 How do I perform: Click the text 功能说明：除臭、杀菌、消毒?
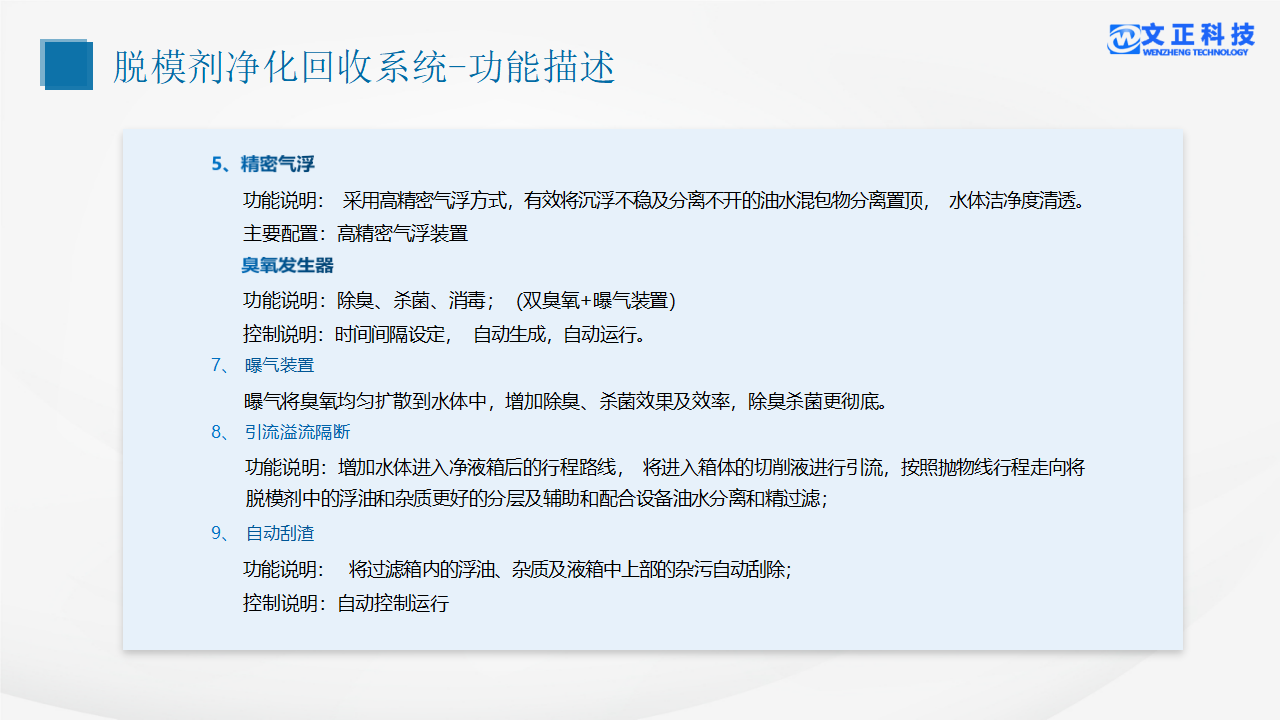tap(368, 300)
